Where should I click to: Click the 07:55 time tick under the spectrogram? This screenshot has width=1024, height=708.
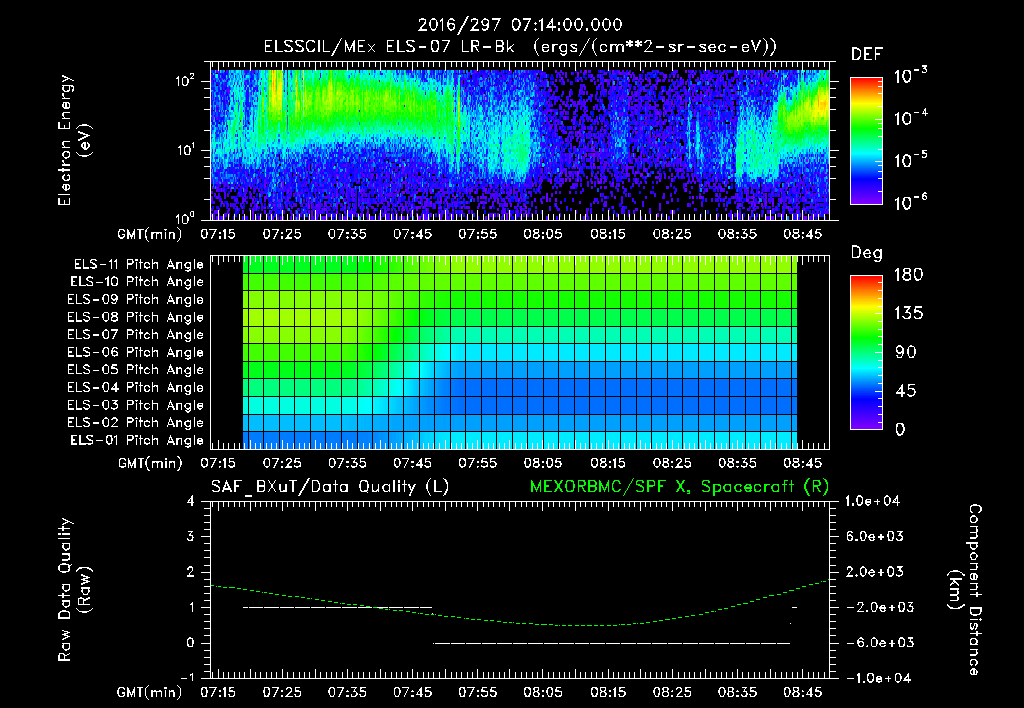(x=477, y=234)
